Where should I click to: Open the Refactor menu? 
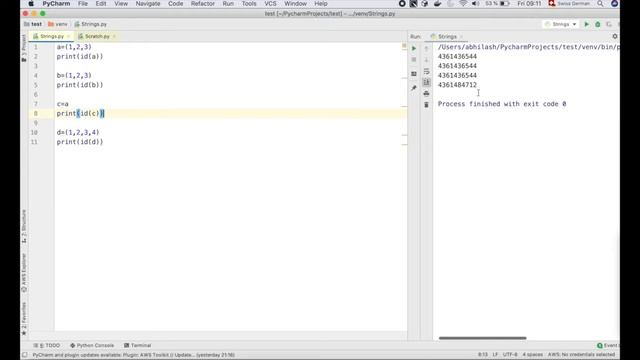[x=203, y=4]
